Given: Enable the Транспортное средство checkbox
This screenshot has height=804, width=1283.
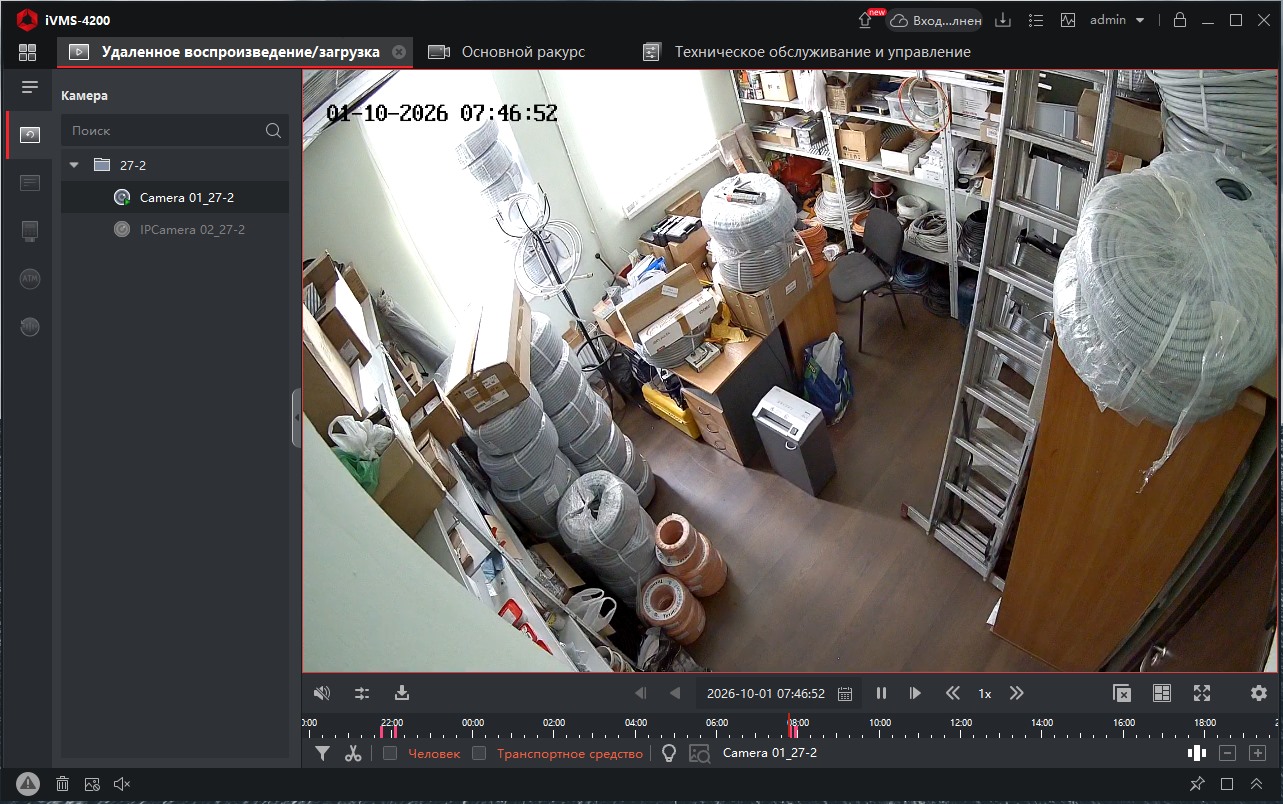Looking at the screenshot, I should coord(479,753).
